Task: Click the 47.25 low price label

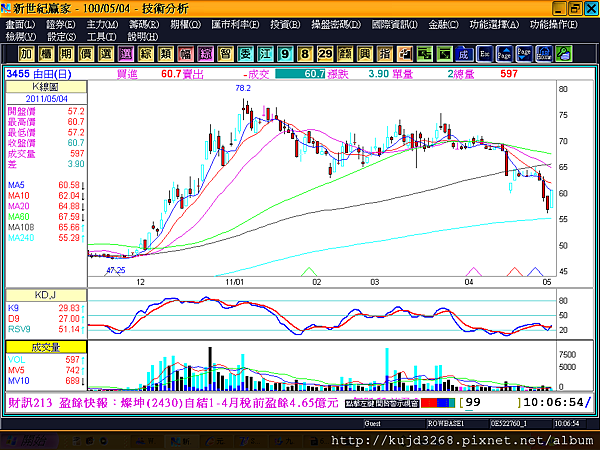Action: (x=116, y=270)
